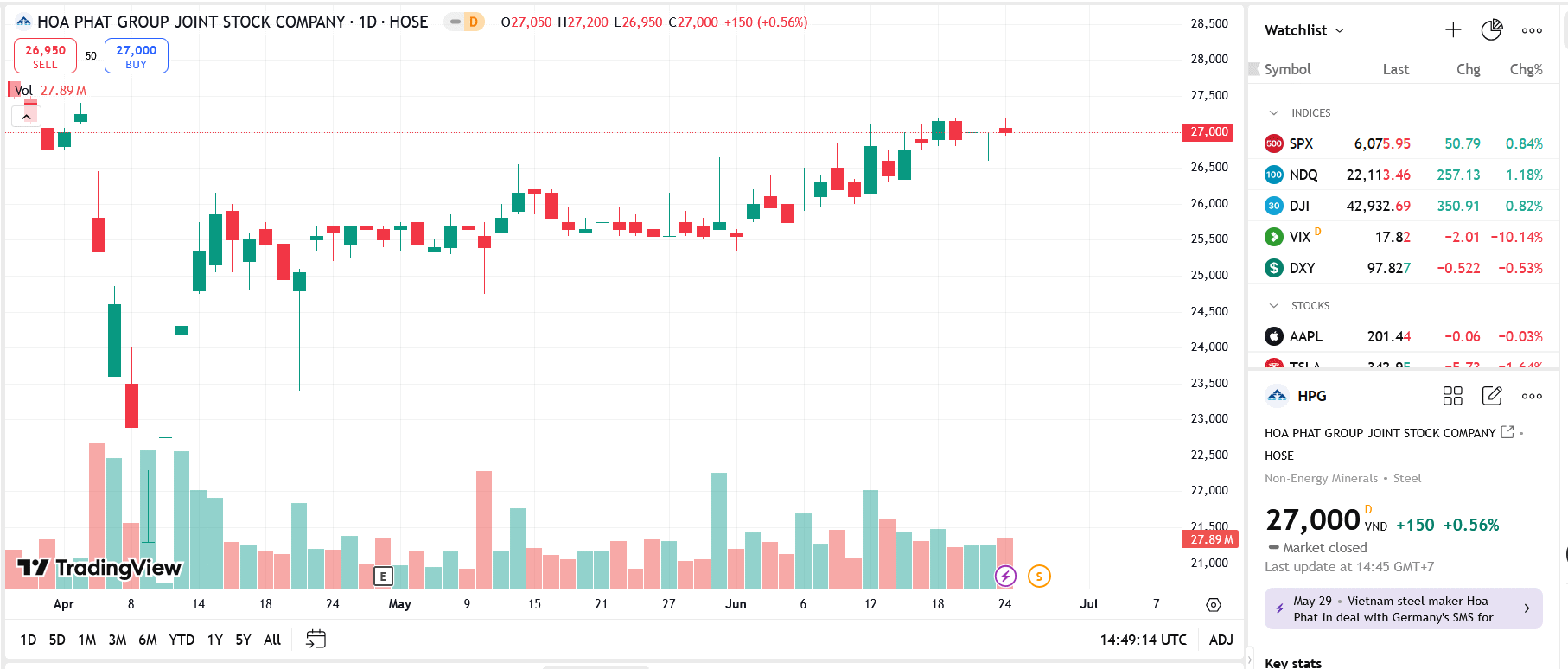Screen dimensions: 1568x669
Task: Select the 3M time range
Action: (118, 640)
